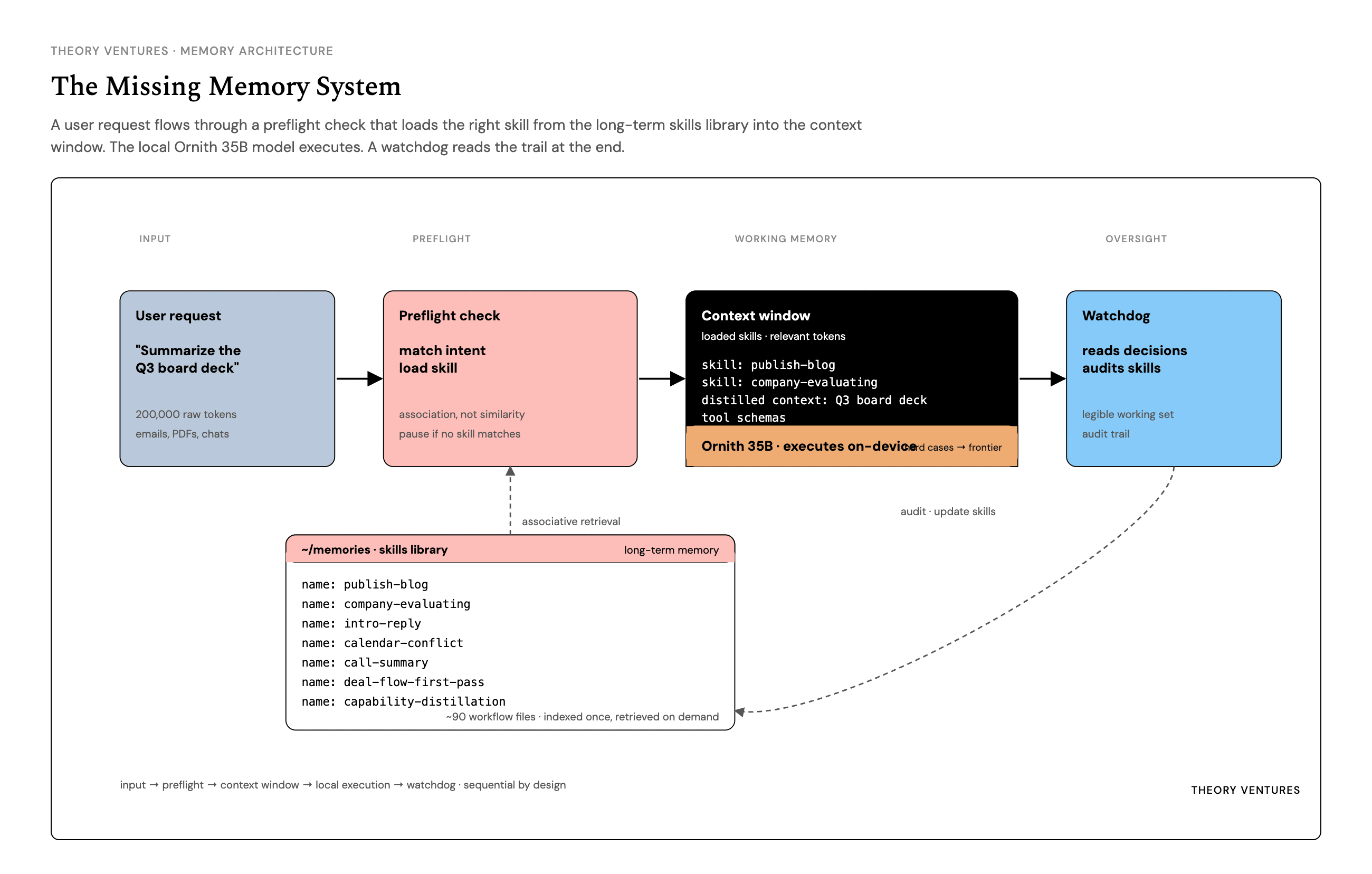This screenshot has height=874, width=1372.
Task: Click 'name: company-evaluating' in skills library
Action: click(x=386, y=603)
